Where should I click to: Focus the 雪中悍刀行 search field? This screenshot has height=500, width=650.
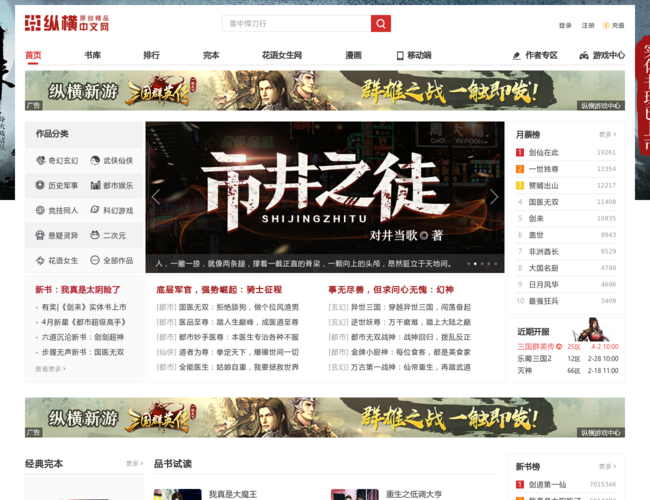[297, 24]
